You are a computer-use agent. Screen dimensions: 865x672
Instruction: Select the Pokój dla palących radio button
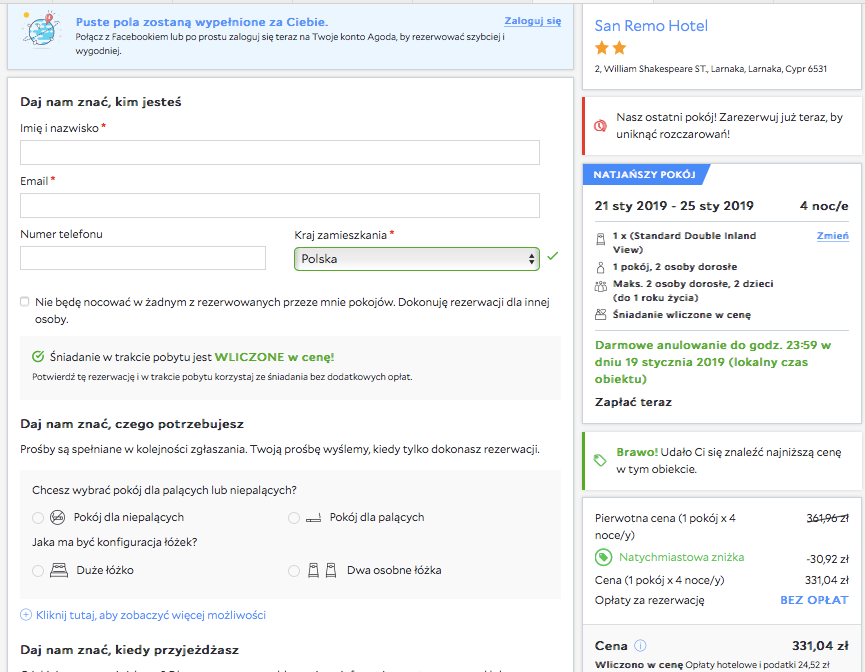294,518
